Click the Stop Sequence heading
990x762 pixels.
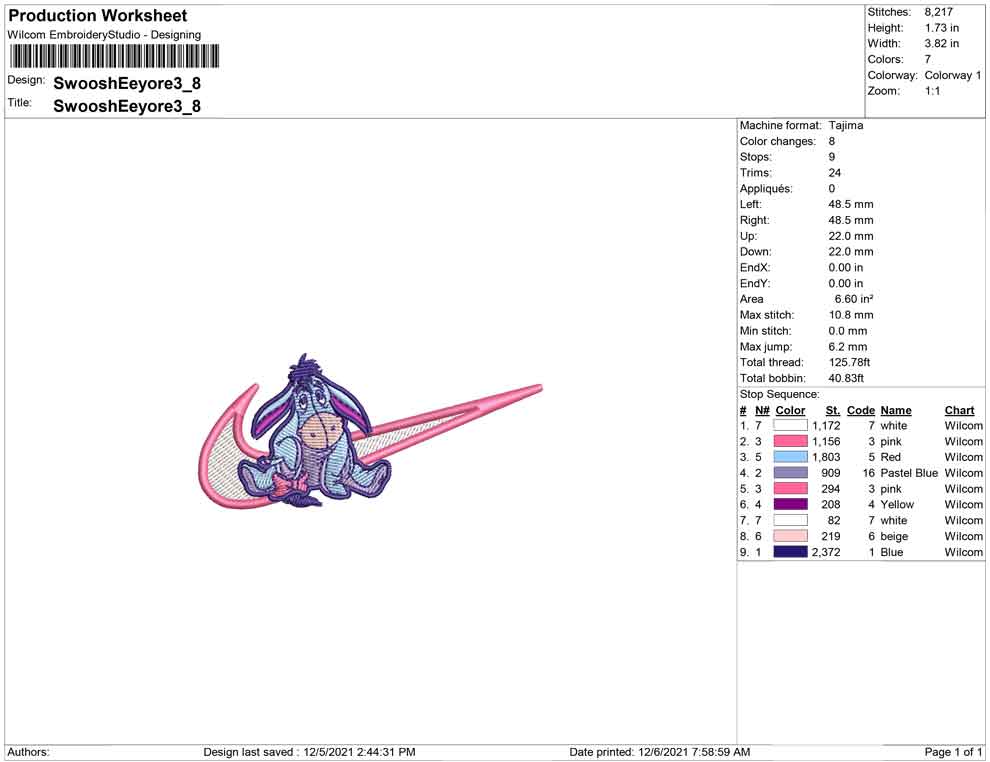(x=780, y=394)
